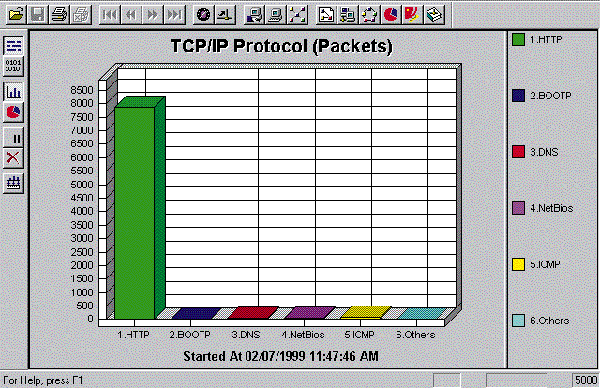This screenshot has width=600, height=388.
Task: Toggle the grid lines icon in left sidebar
Action: (x=13, y=183)
